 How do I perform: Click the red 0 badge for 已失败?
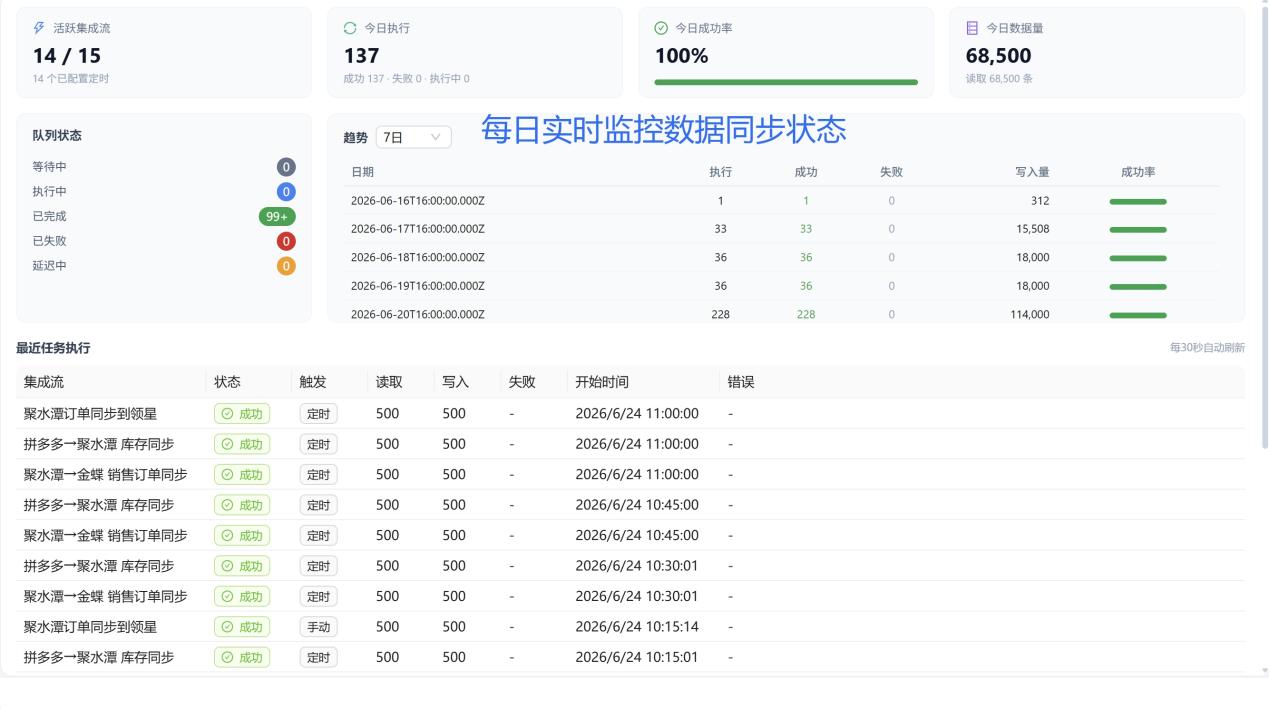pos(286,241)
